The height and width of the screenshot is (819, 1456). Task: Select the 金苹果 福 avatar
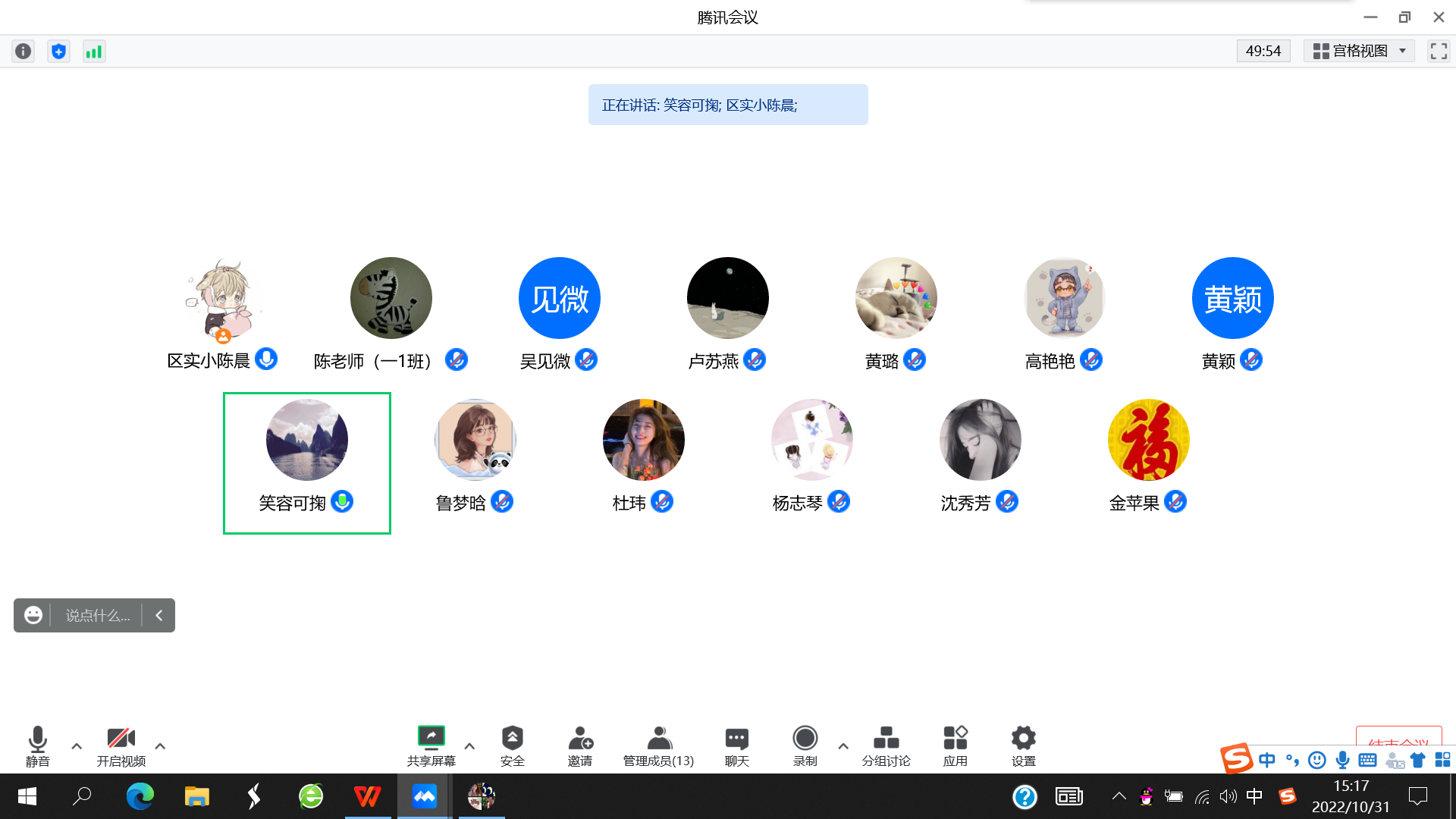(1149, 440)
